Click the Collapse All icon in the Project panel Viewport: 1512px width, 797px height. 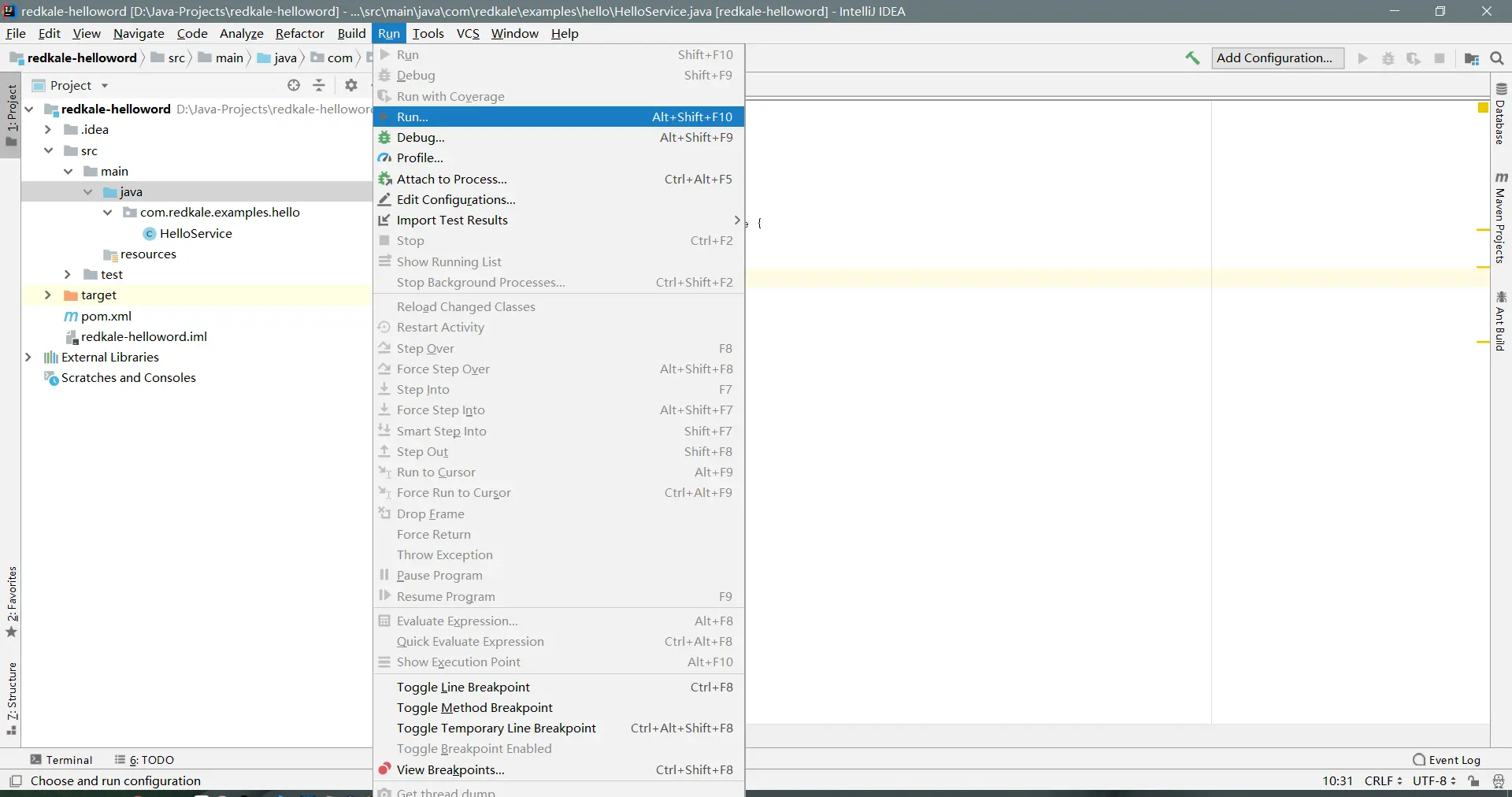(x=319, y=85)
